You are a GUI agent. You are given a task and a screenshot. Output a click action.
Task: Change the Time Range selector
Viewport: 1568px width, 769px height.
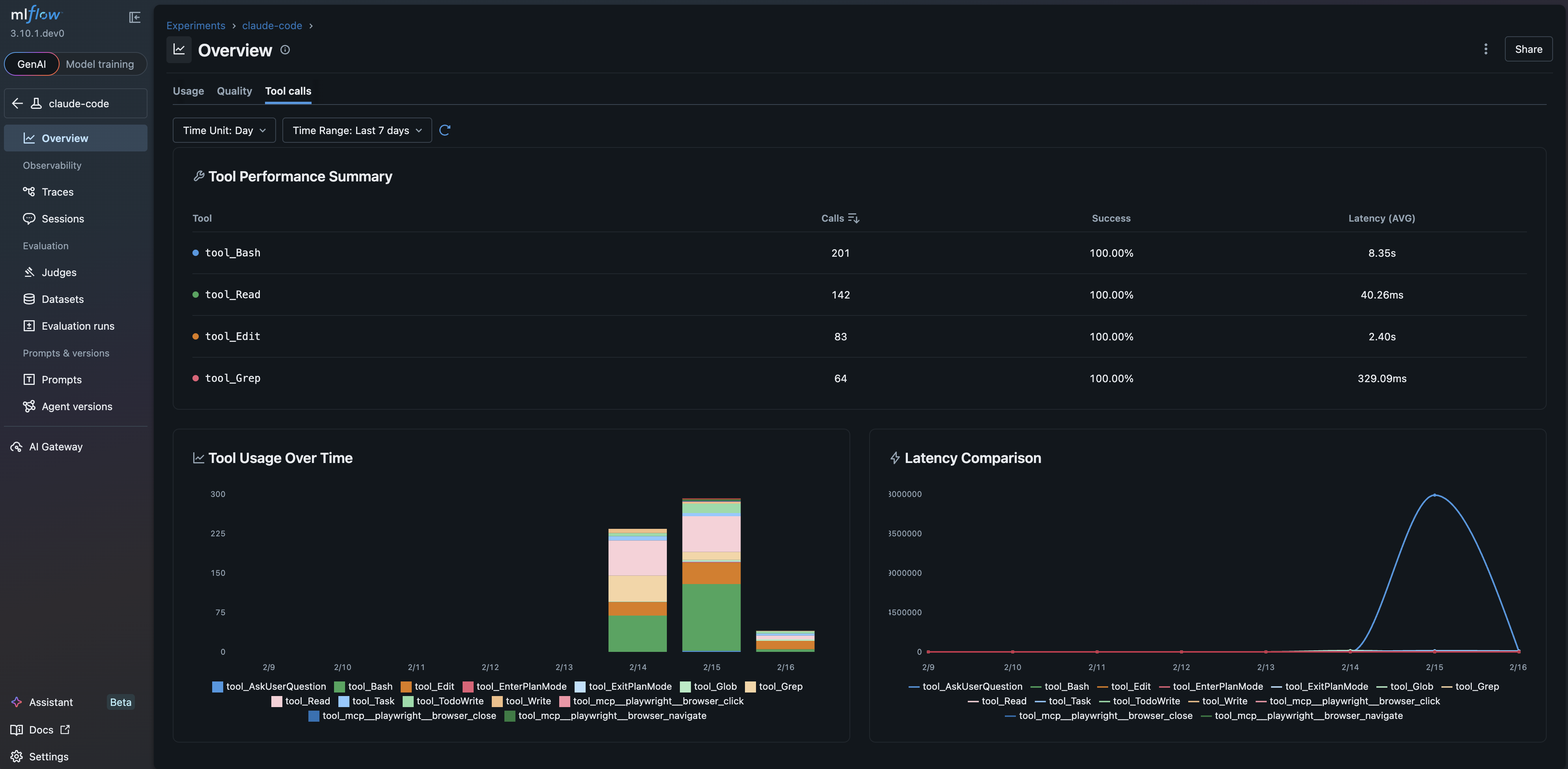pyautogui.click(x=357, y=130)
